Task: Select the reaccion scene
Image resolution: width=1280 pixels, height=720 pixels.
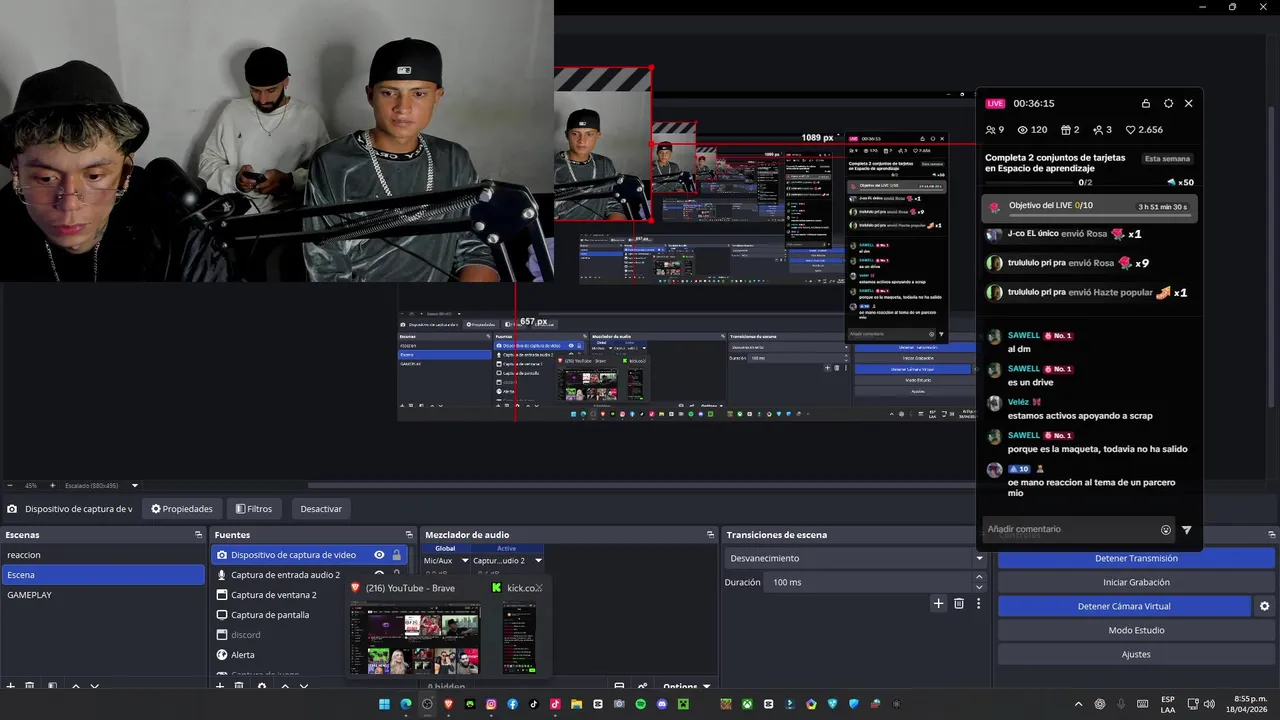Action: pos(104,555)
